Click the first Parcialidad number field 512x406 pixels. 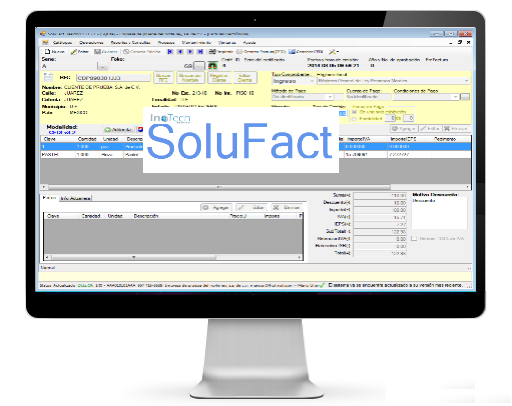click(390, 118)
